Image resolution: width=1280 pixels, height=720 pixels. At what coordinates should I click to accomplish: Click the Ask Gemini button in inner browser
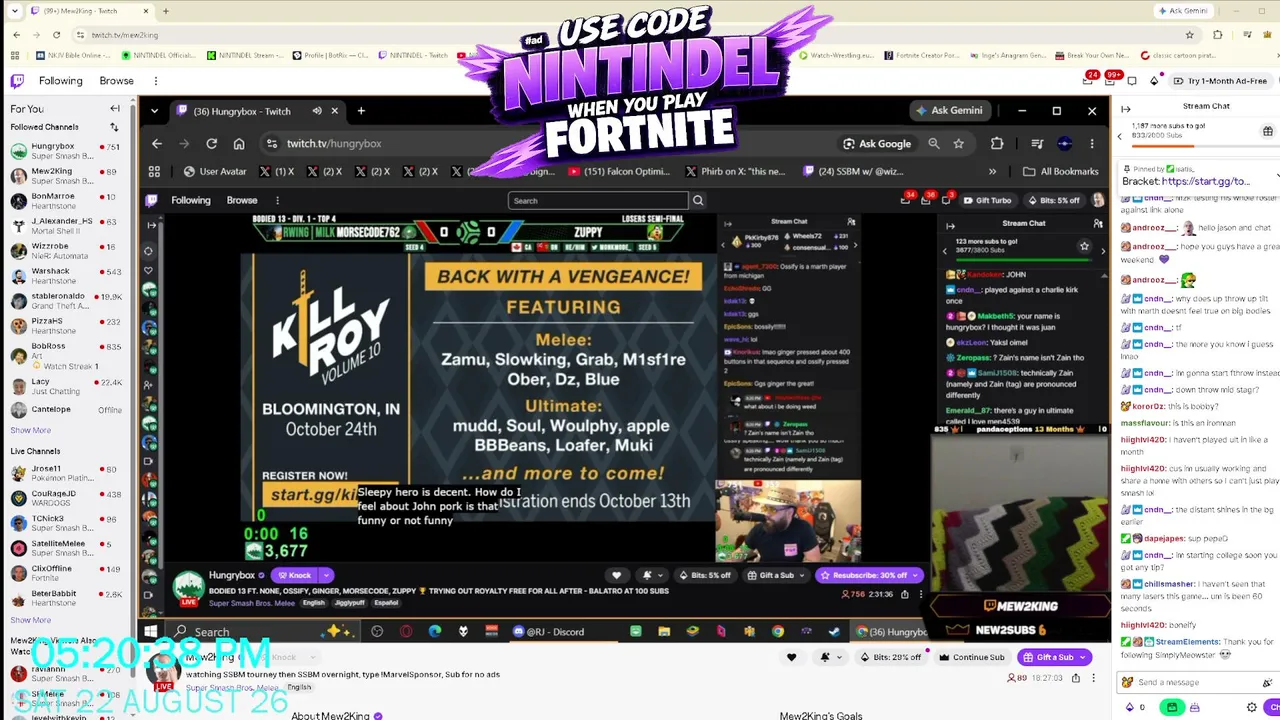950,111
